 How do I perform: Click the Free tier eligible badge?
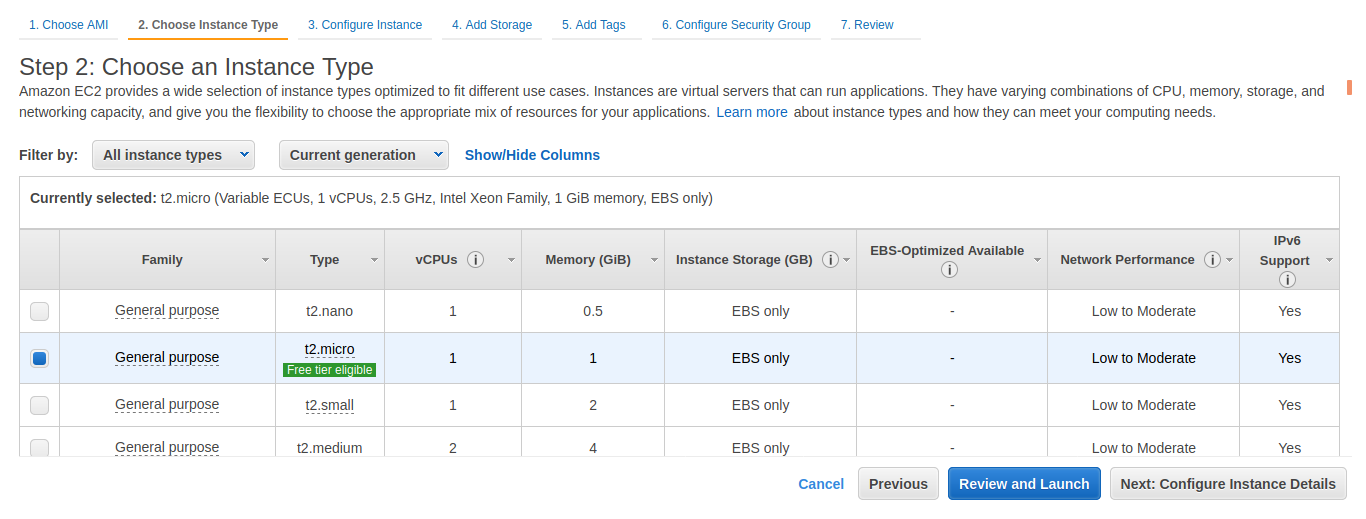pyautogui.click(x=330, y=370)
